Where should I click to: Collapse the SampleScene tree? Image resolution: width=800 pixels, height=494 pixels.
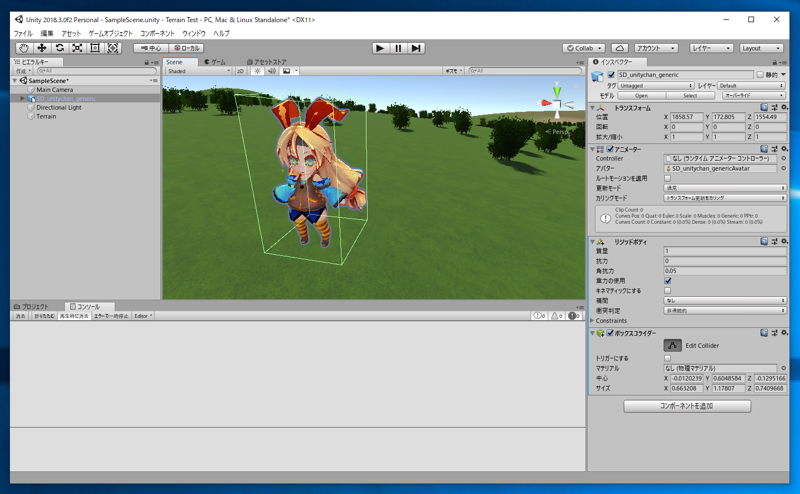click(15, 81)
